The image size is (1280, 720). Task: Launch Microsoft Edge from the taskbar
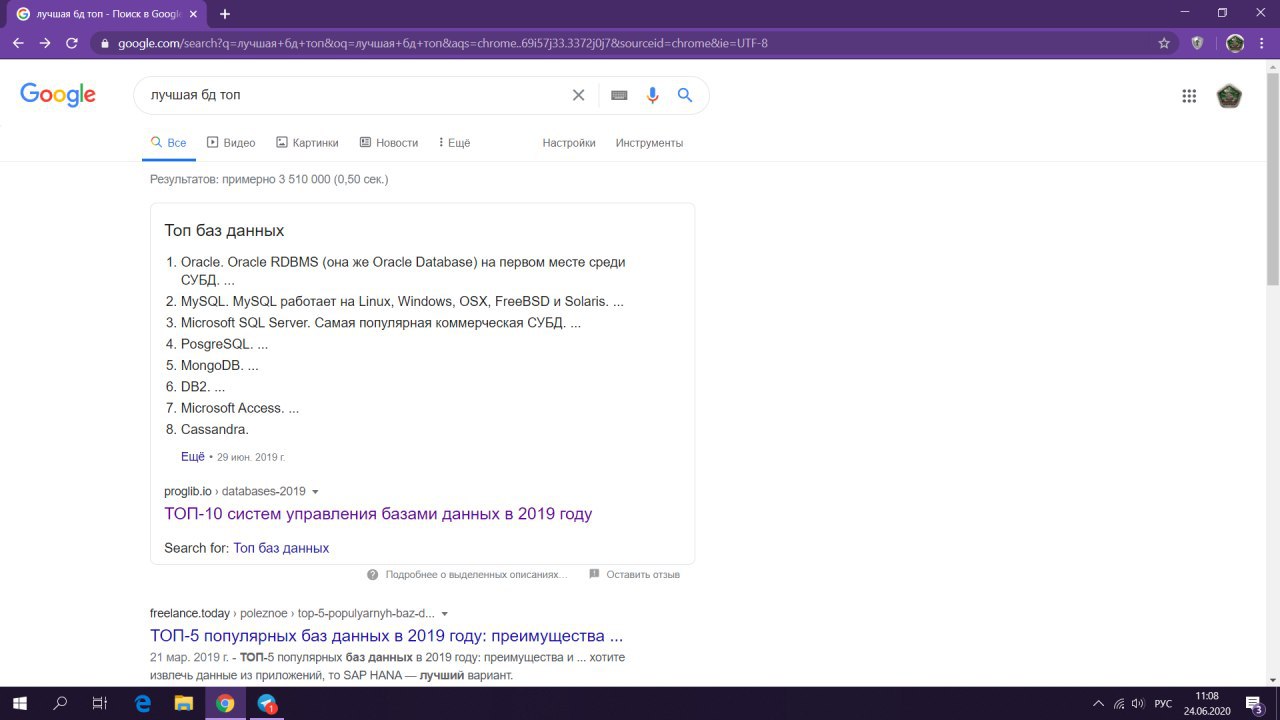pyautogui.click(x=143, y=703)
